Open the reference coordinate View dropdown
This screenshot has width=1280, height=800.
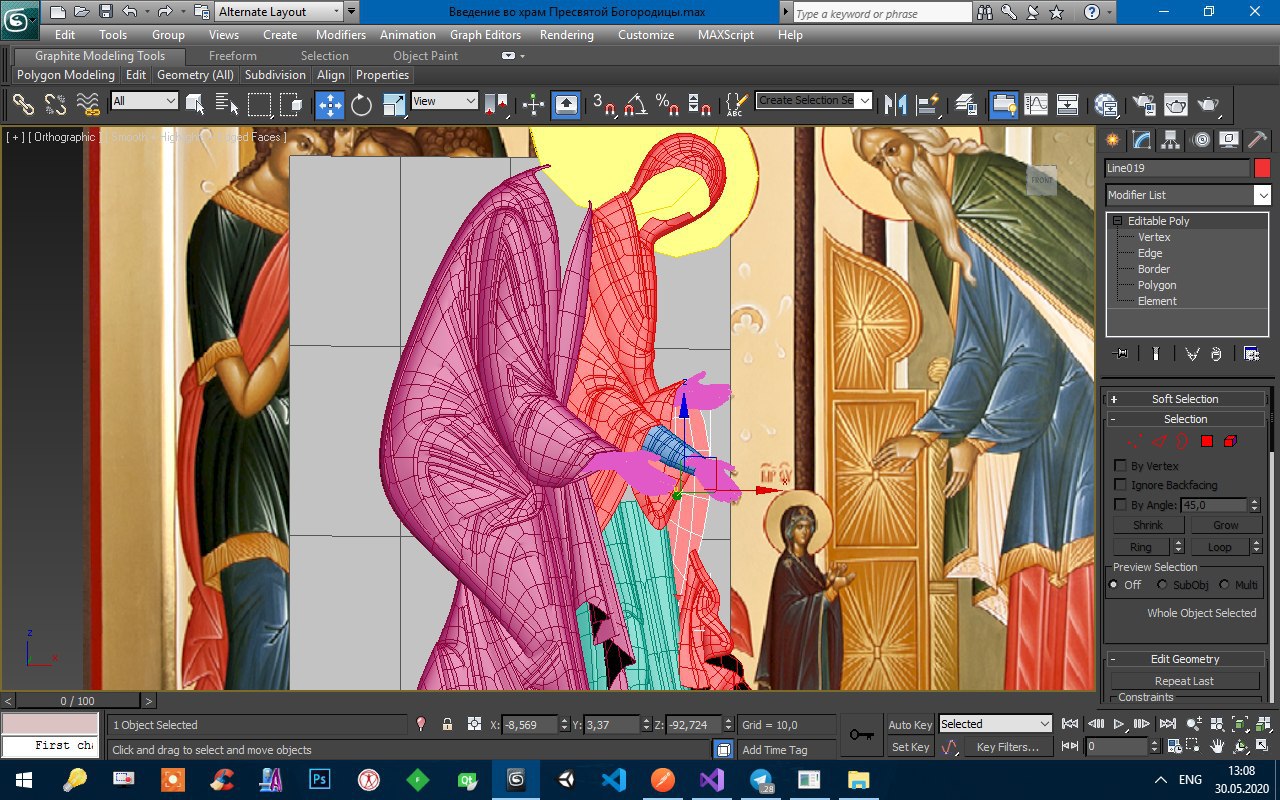[445, 101]
